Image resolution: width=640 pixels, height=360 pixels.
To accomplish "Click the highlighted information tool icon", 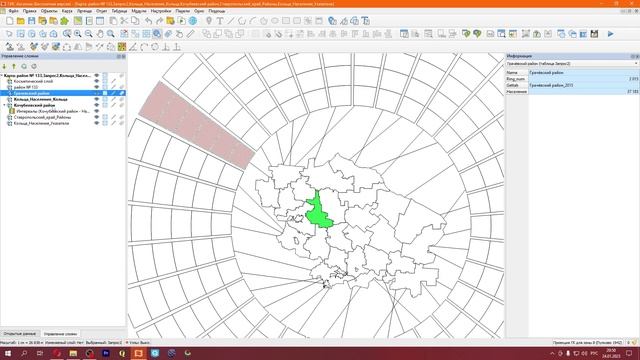I will 157,34.
